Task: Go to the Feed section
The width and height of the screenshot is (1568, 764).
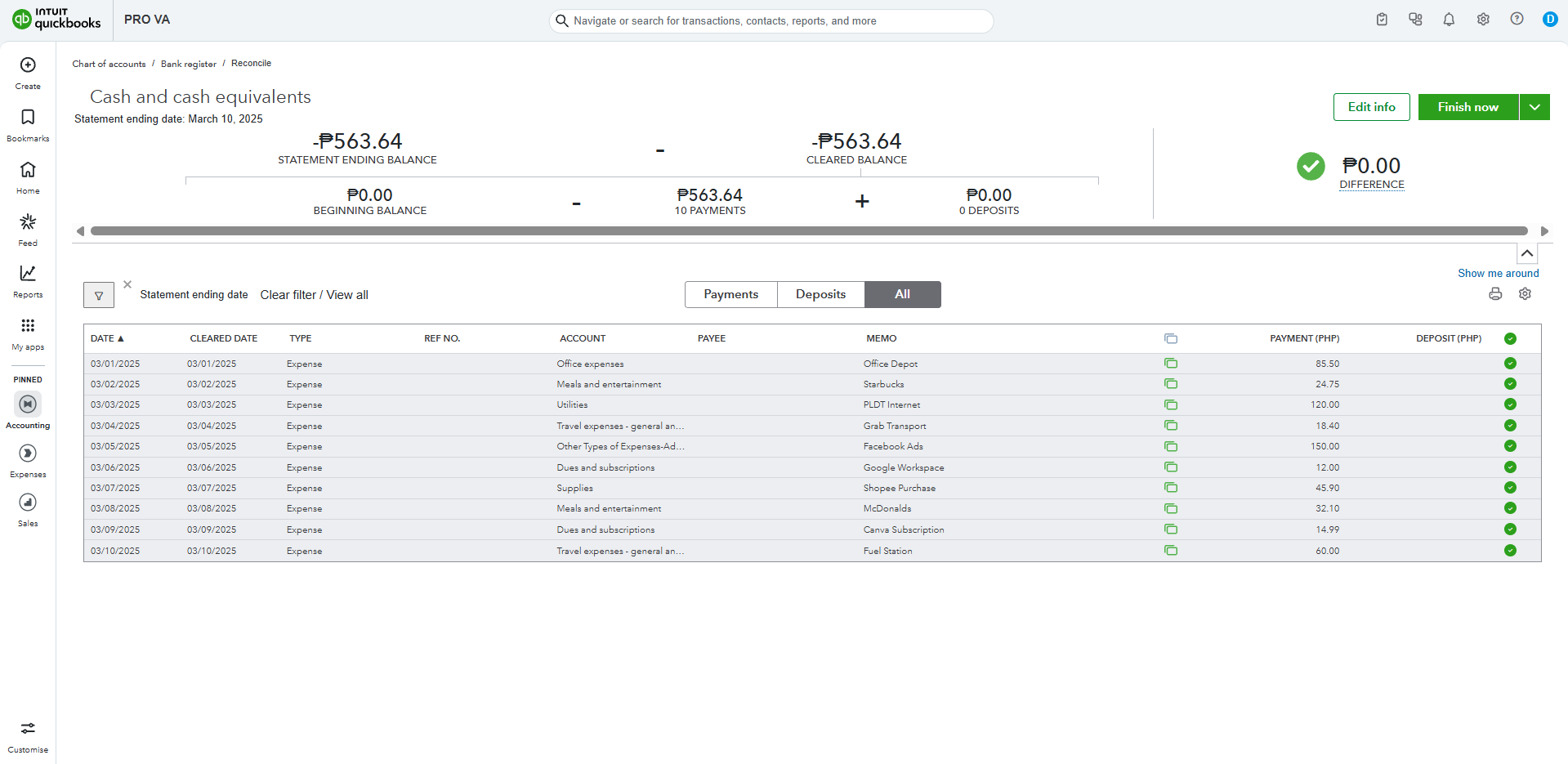Action: point(28,230)
